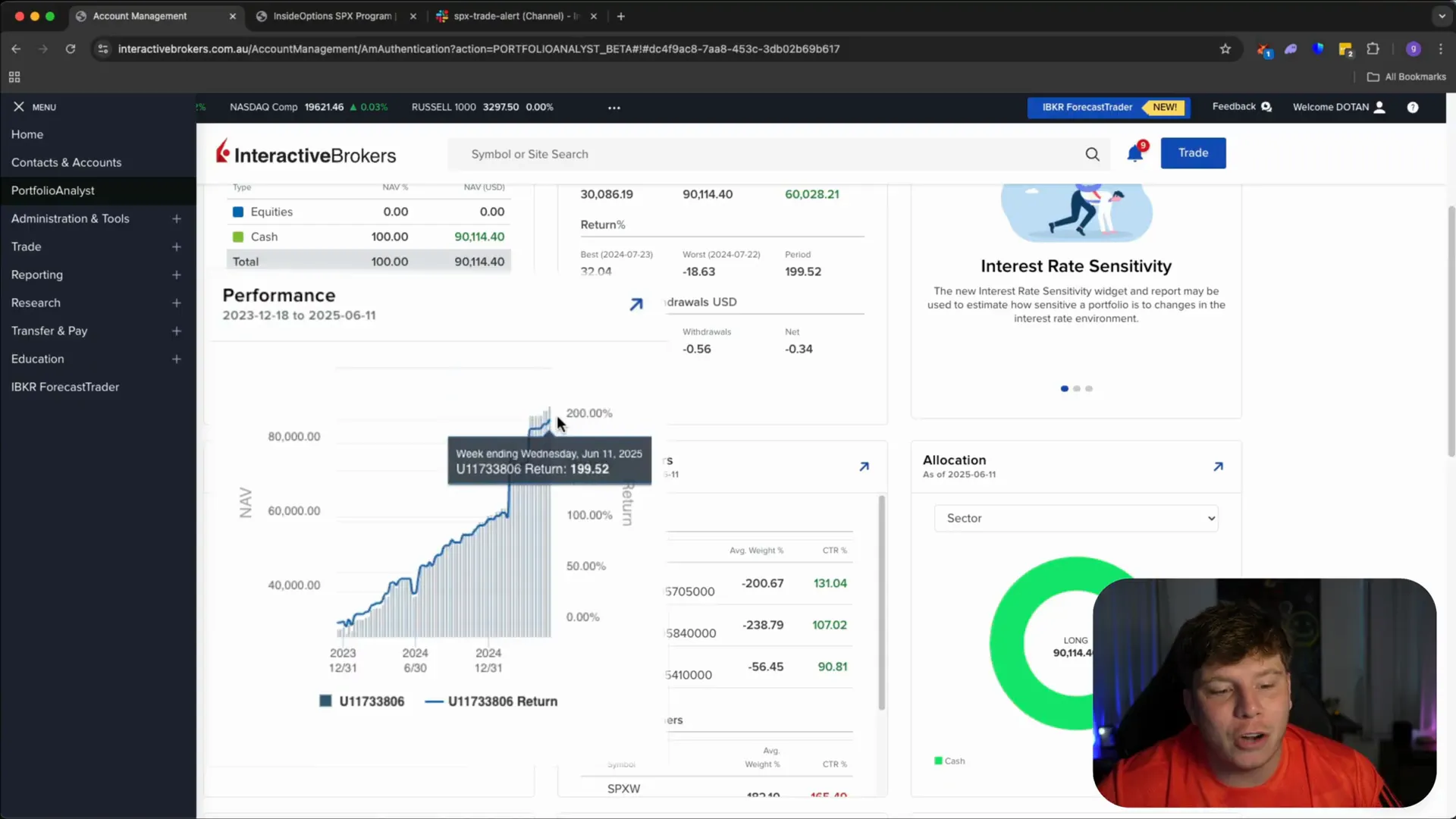The width and height of the screenshot is (1456, 819).
Task: Select PortfolioAnalyst in the side menu
Action: click(53, 190)
